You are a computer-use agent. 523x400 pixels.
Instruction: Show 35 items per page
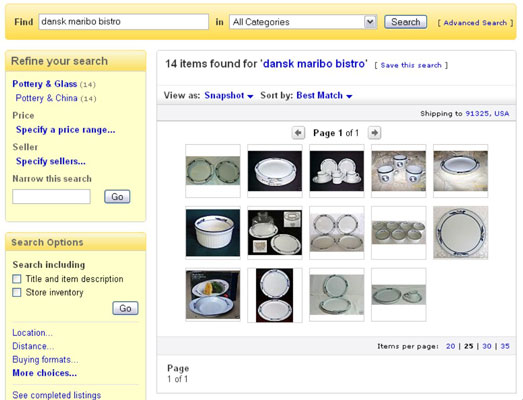[505, 346]
